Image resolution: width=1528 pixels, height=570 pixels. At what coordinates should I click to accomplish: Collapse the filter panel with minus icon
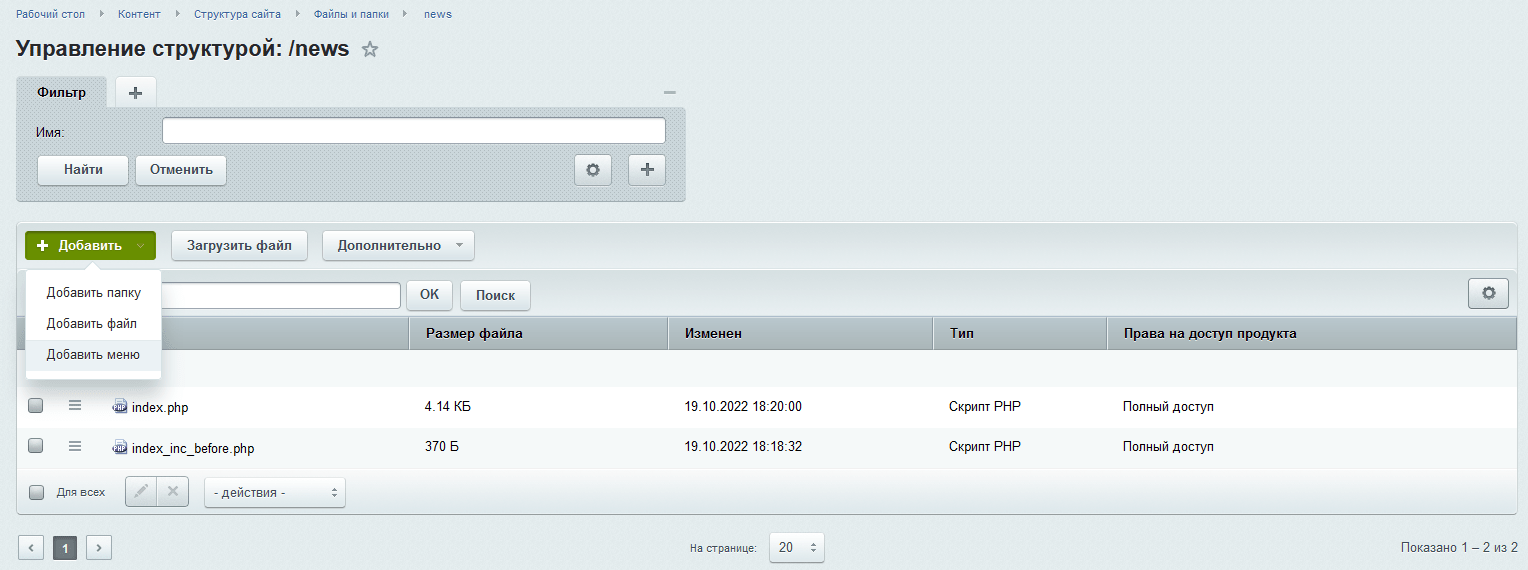[x=670, y=92]
